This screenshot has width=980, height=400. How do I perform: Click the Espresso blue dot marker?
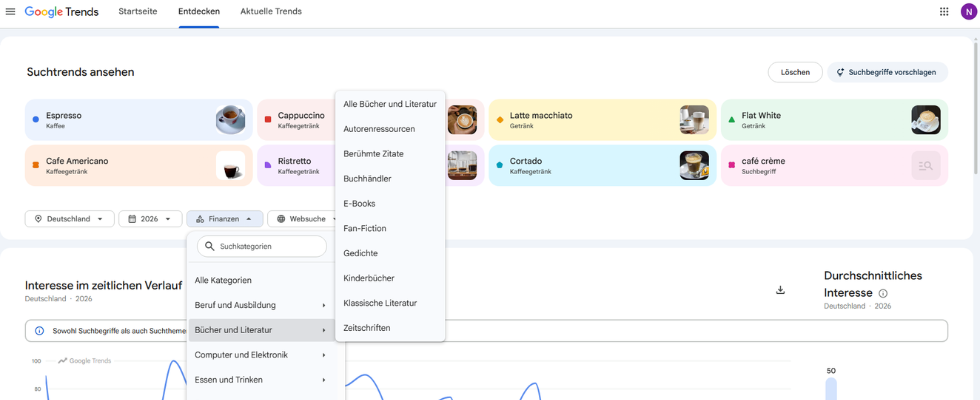point(36,119)
